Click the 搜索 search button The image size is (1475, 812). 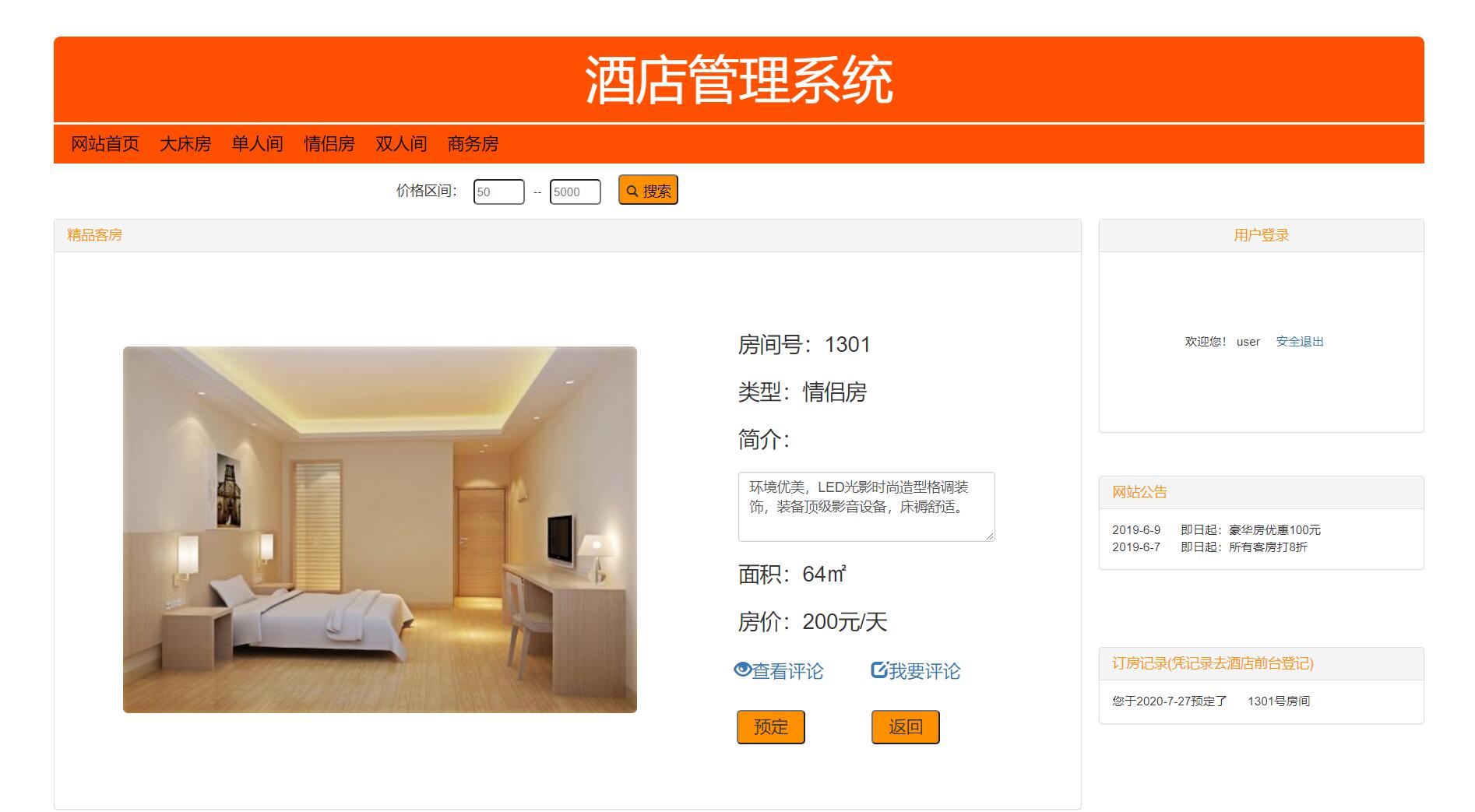click(x=648, y=190)
